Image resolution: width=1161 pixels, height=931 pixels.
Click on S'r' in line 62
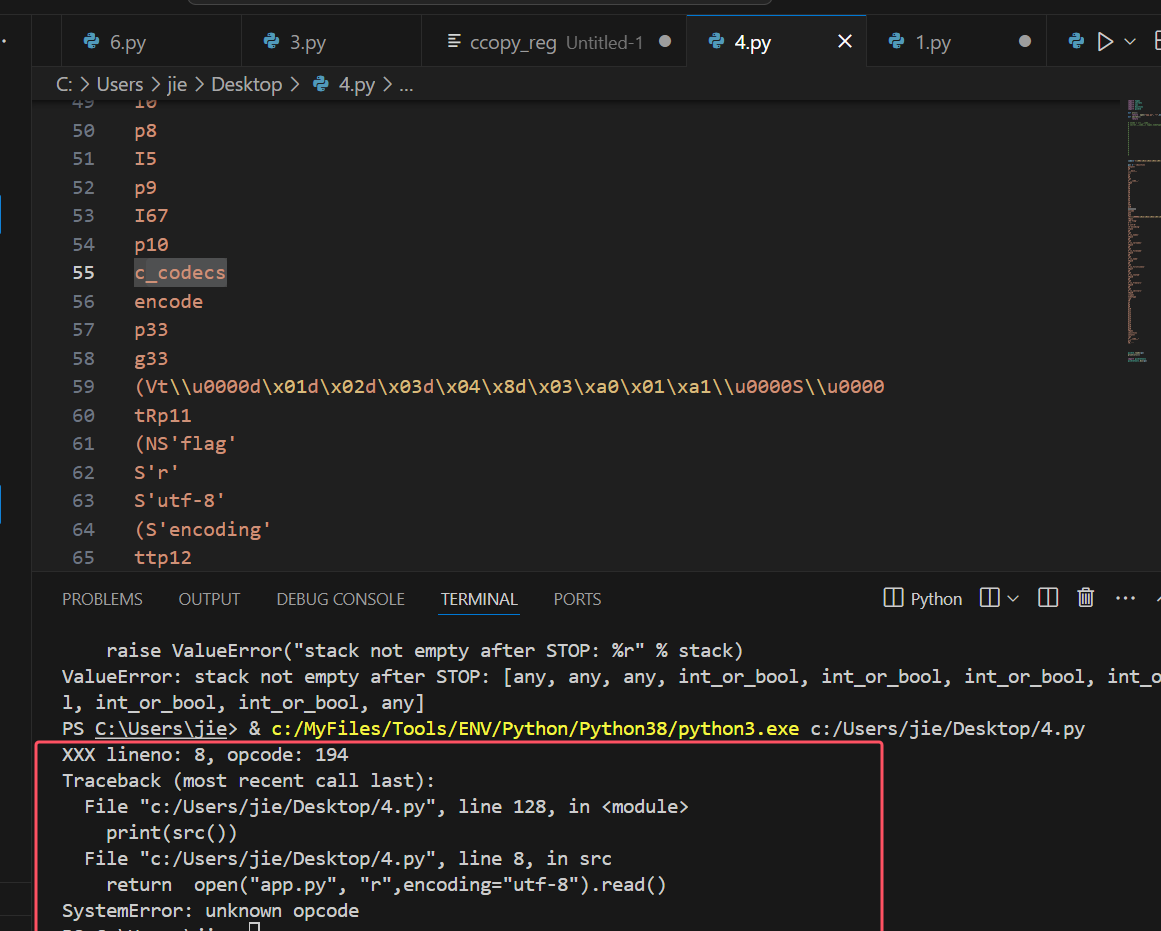pos(156,473)
